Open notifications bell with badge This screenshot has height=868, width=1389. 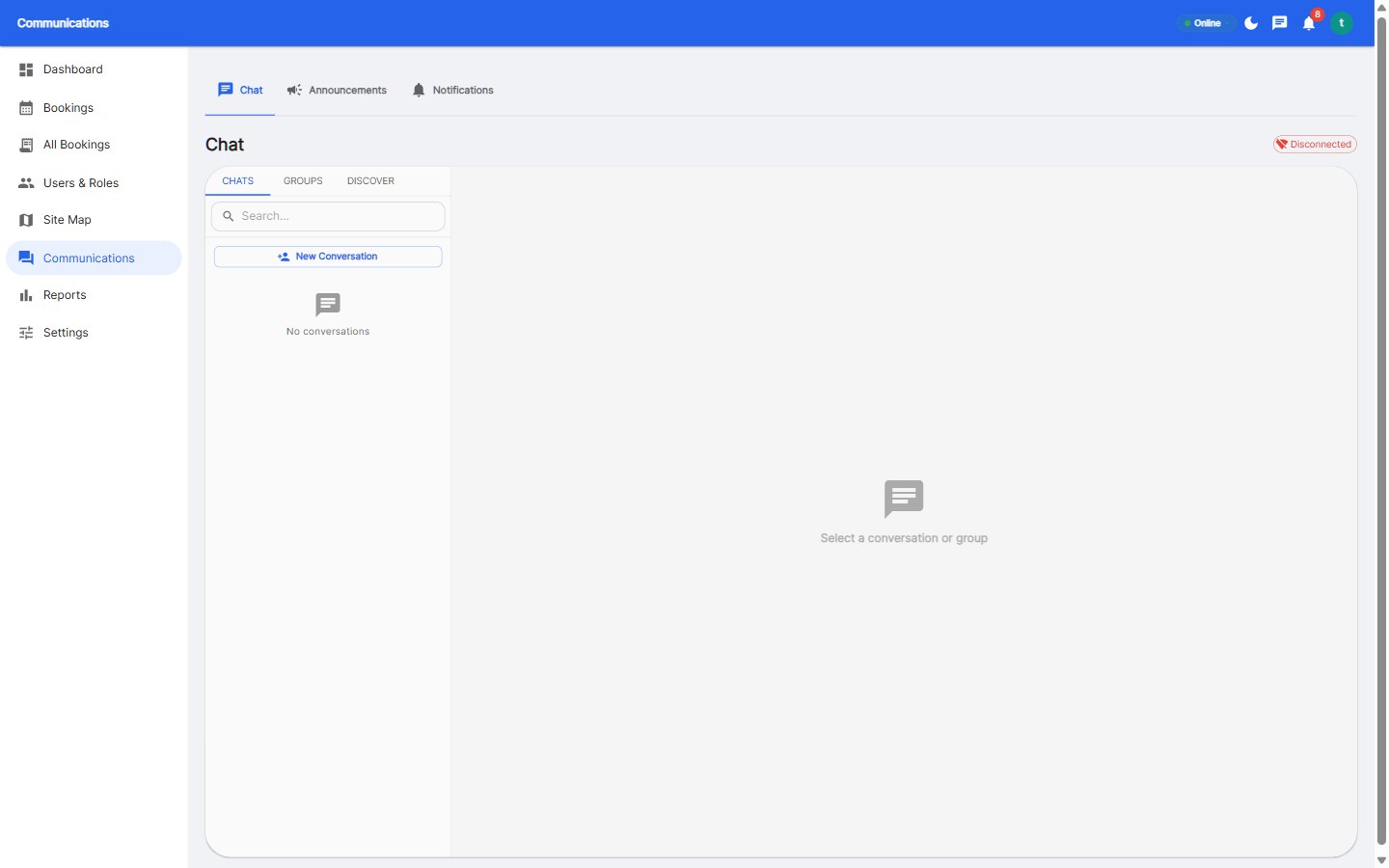point(1309,23)
